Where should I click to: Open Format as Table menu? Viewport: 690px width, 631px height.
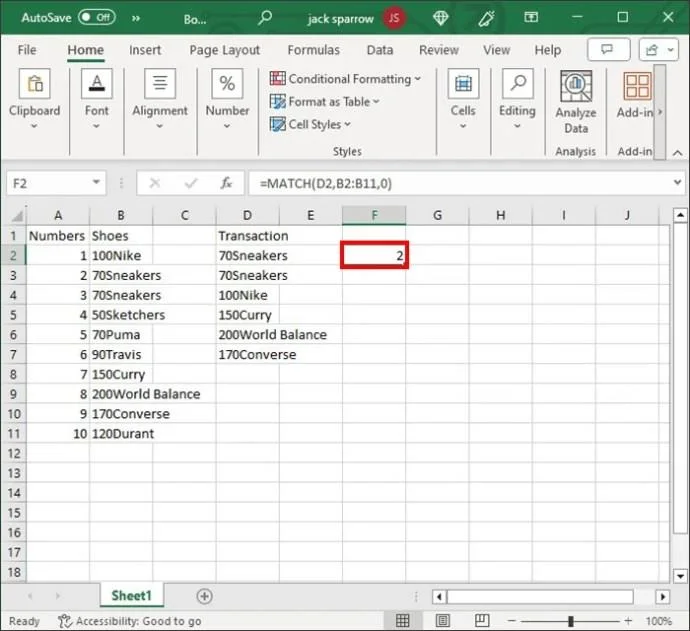click(324, 102)
